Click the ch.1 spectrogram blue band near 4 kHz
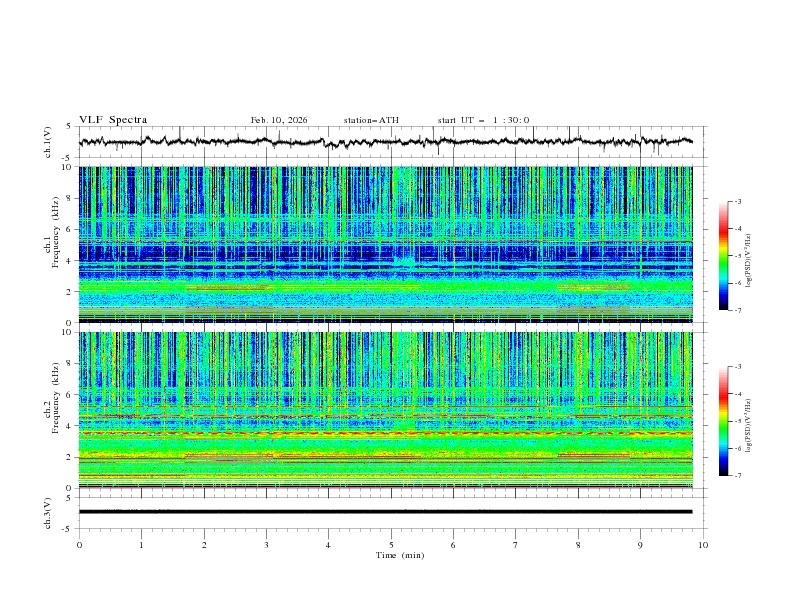792x612 pixels. click(x=300, y=254)
